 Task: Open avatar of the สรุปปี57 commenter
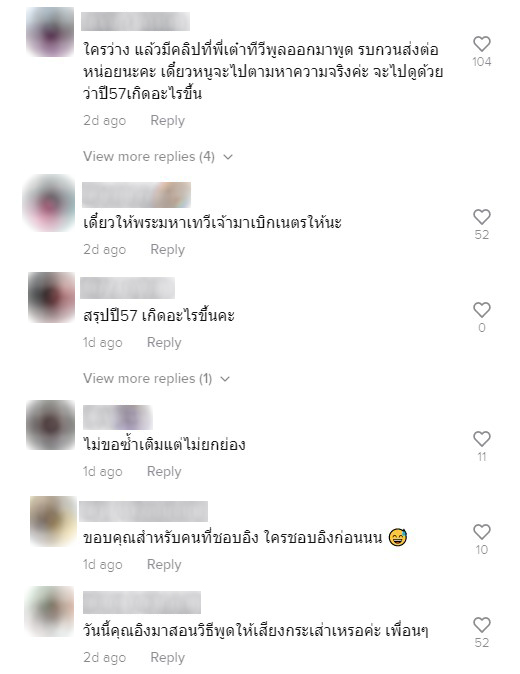pyautogui.click(x=52, y=297)
